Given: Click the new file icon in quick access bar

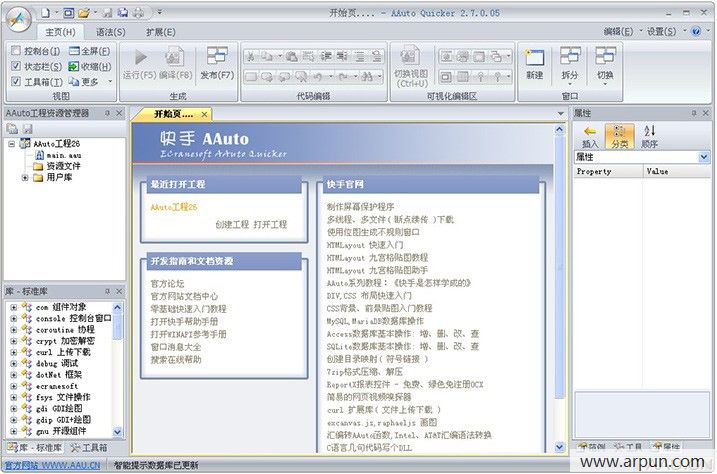Looking at the screenshot, I should pos(46,13).
